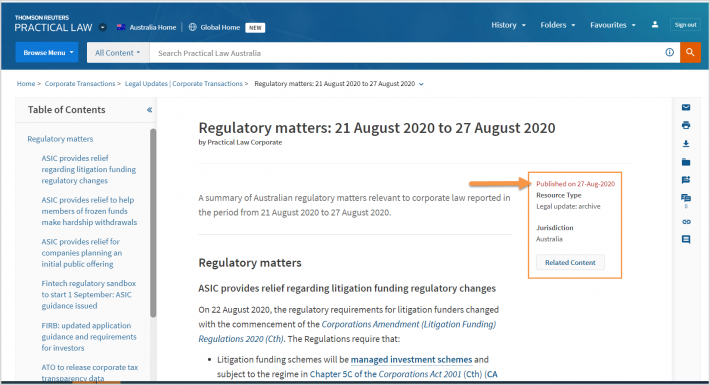Open Corporations Amendment (Litigation Funding) Regulations link

[347, 332]
